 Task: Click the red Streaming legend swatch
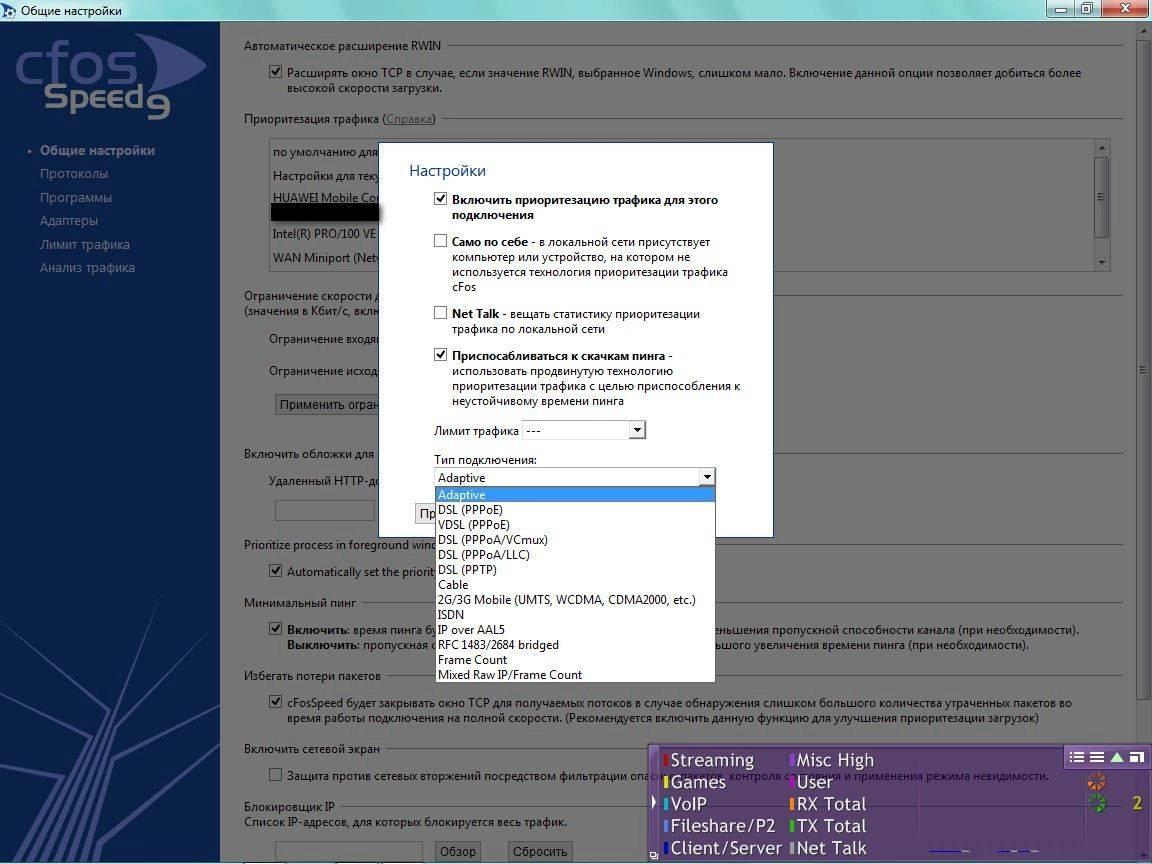point(666,760)
